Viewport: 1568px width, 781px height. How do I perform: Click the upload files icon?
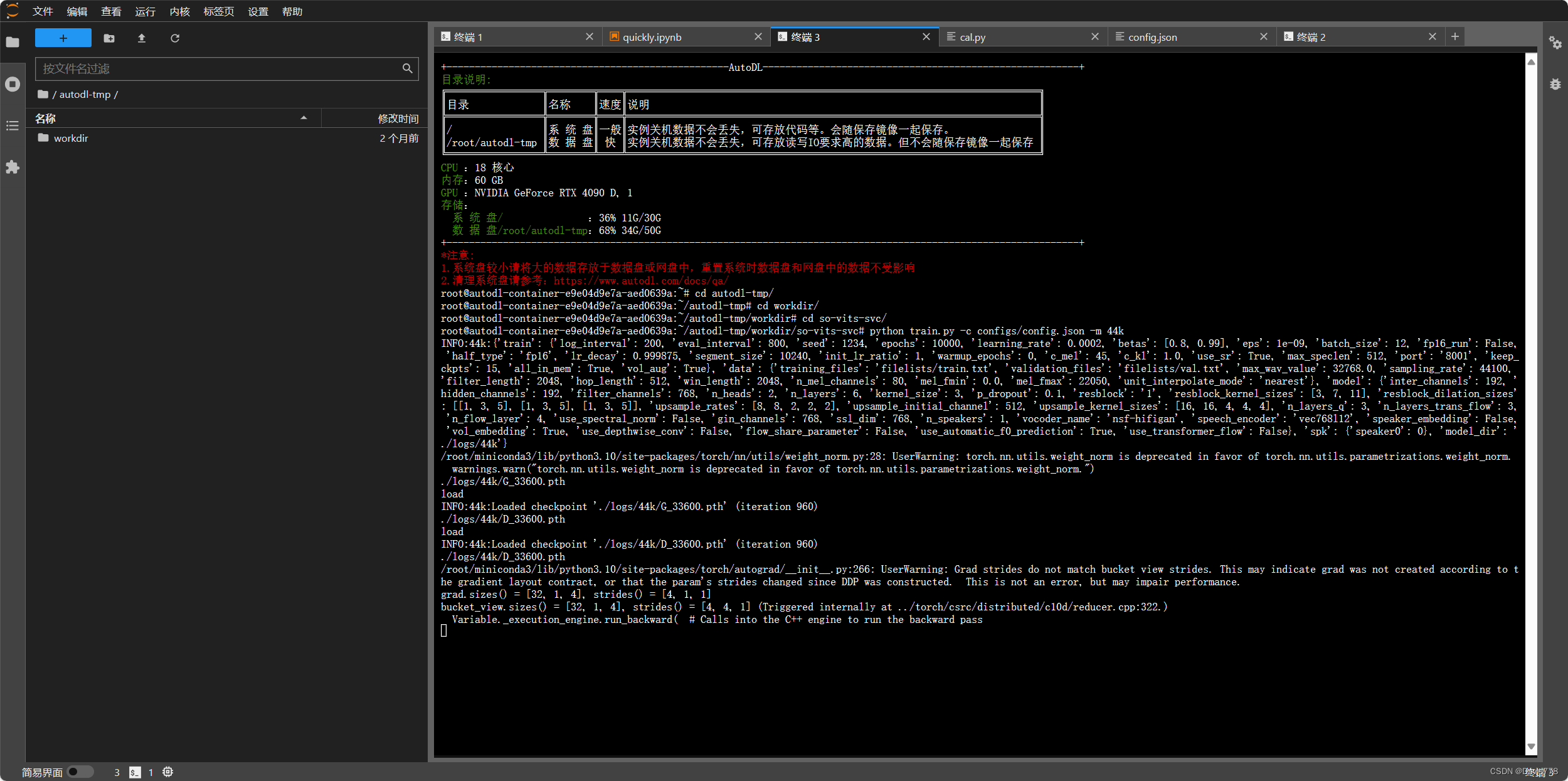(142, 38)
